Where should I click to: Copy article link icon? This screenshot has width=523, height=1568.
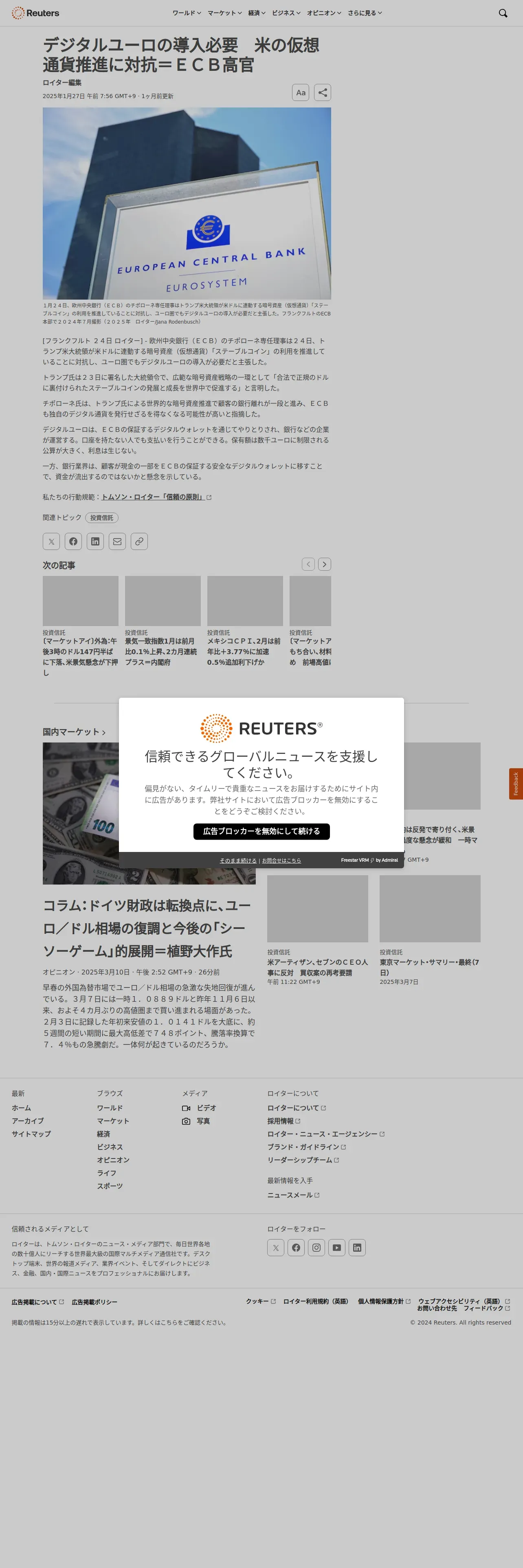click(x=139, y=541)
